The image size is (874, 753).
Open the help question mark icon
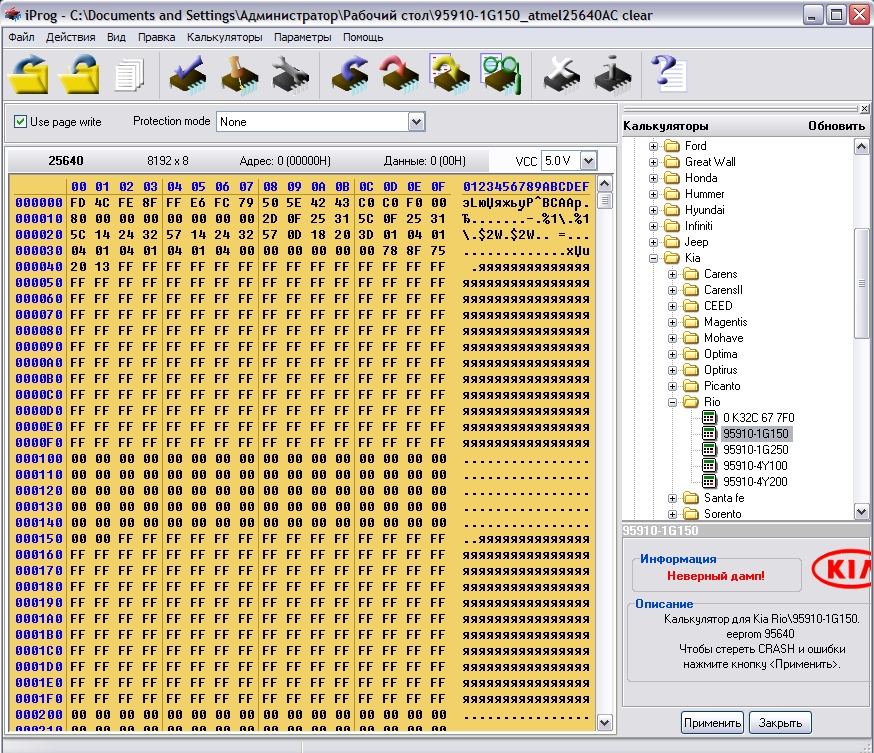click(x=667, y=75)
